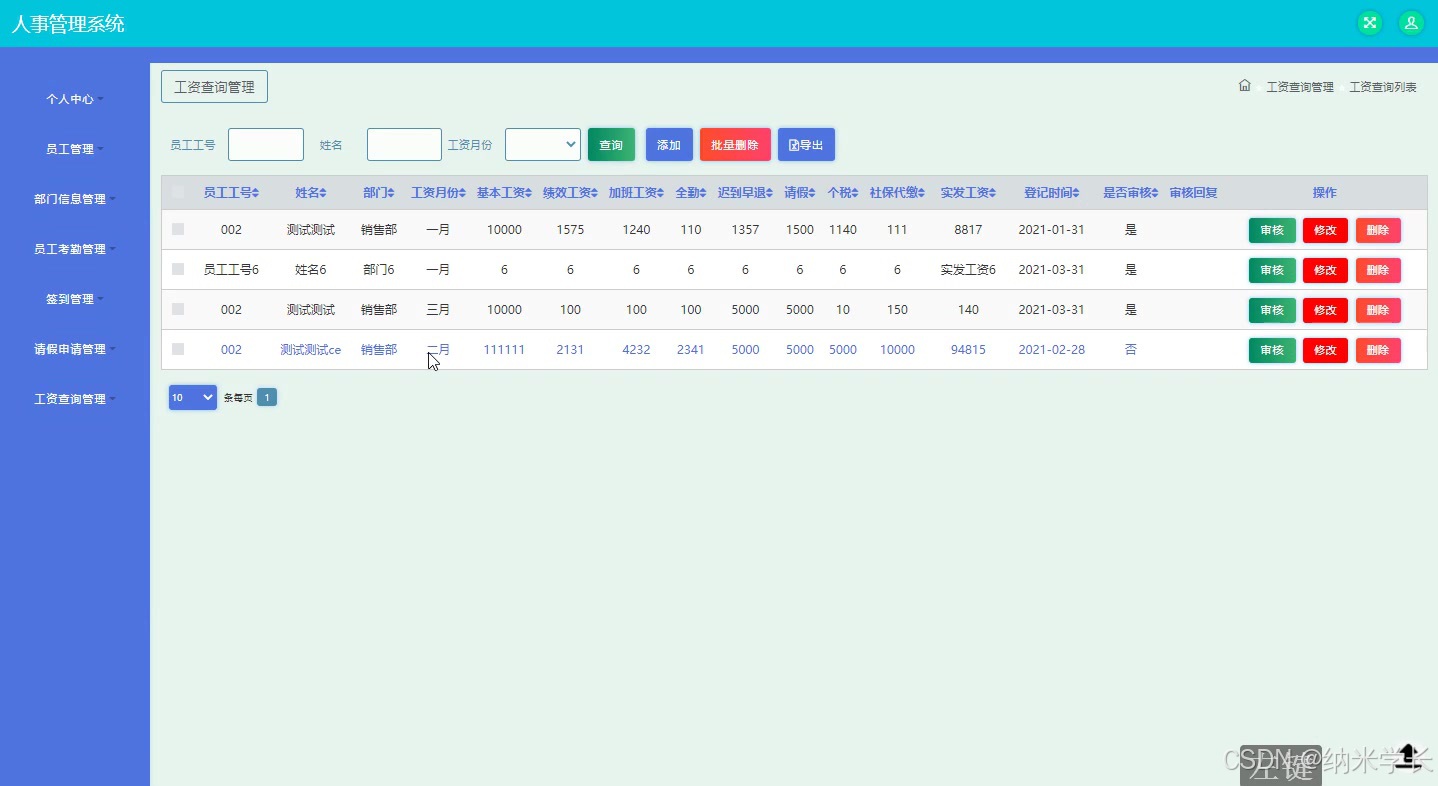Click 删除 for the 姓名6 row
Image resolution: width=1438 pixels, height=786 pixels.
(x=1378, y=270)
